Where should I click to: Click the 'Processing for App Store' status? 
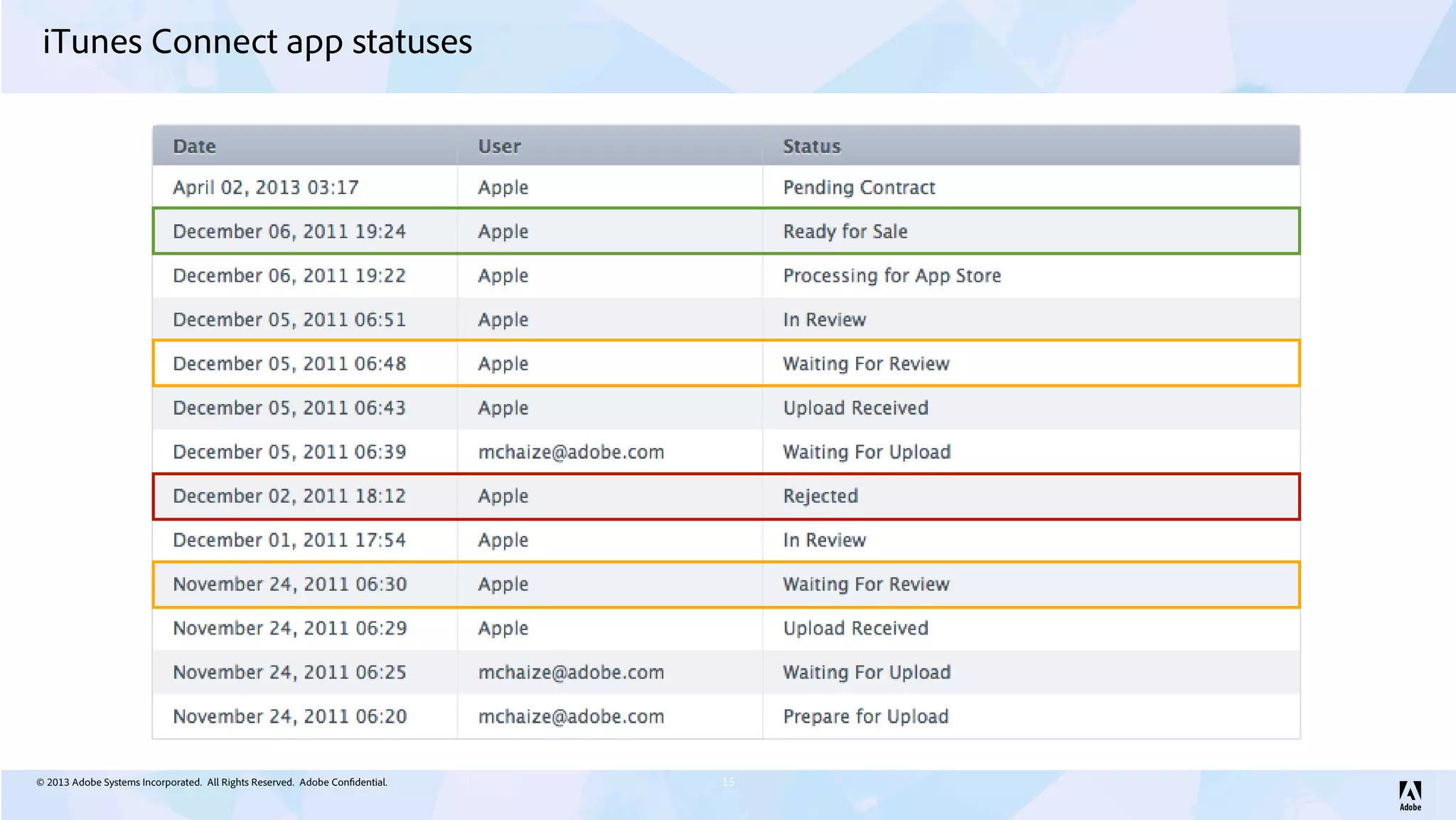[892, 276]
